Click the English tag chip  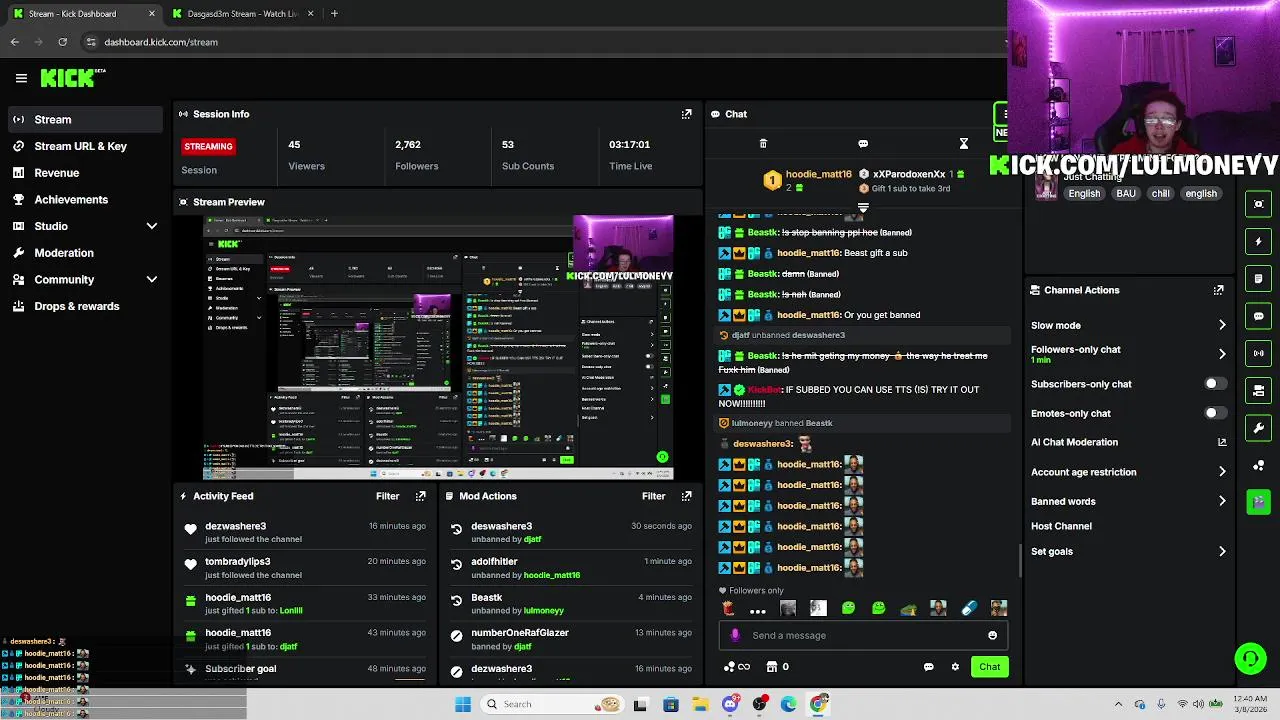pos(1084,194)
